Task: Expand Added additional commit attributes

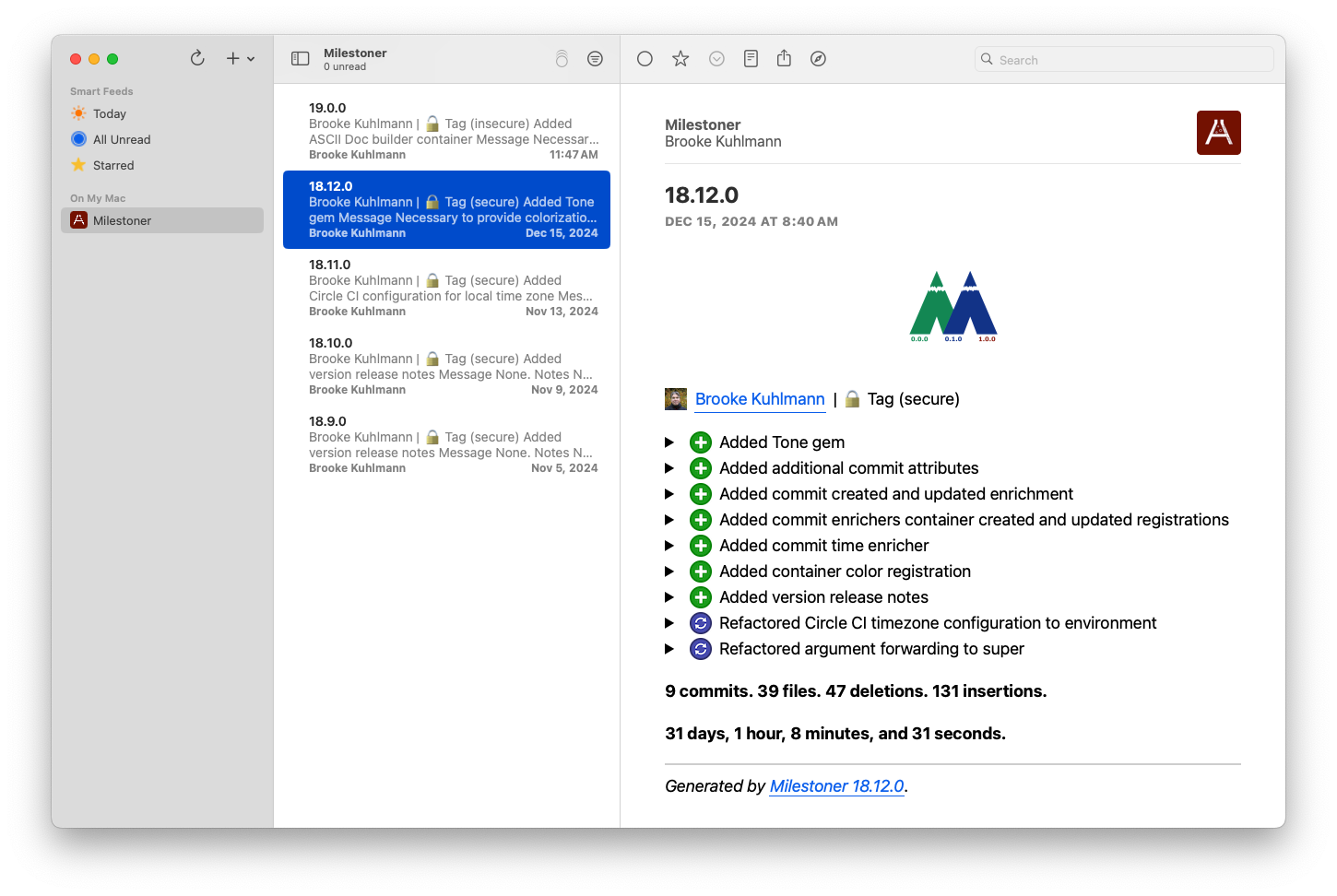Action: coord(669,468)
